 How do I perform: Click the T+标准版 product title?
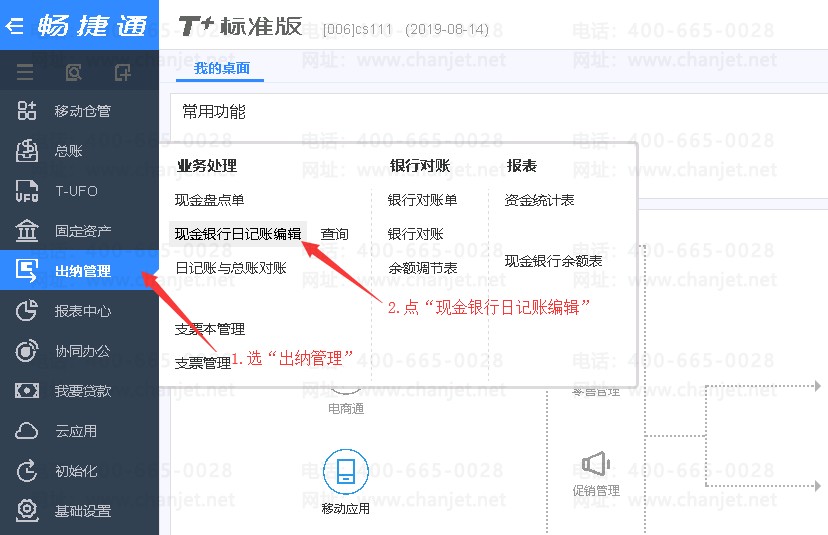pyautogui.click(x=240, y=26)
